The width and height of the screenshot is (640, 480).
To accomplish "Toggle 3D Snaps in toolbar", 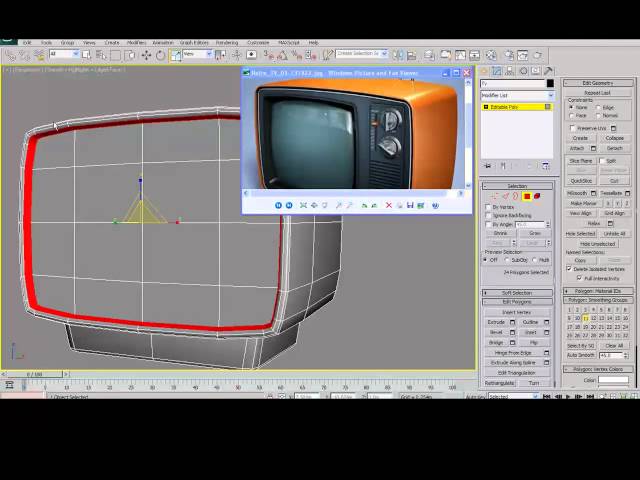I will pyautogui.click(x=269, y=55).
